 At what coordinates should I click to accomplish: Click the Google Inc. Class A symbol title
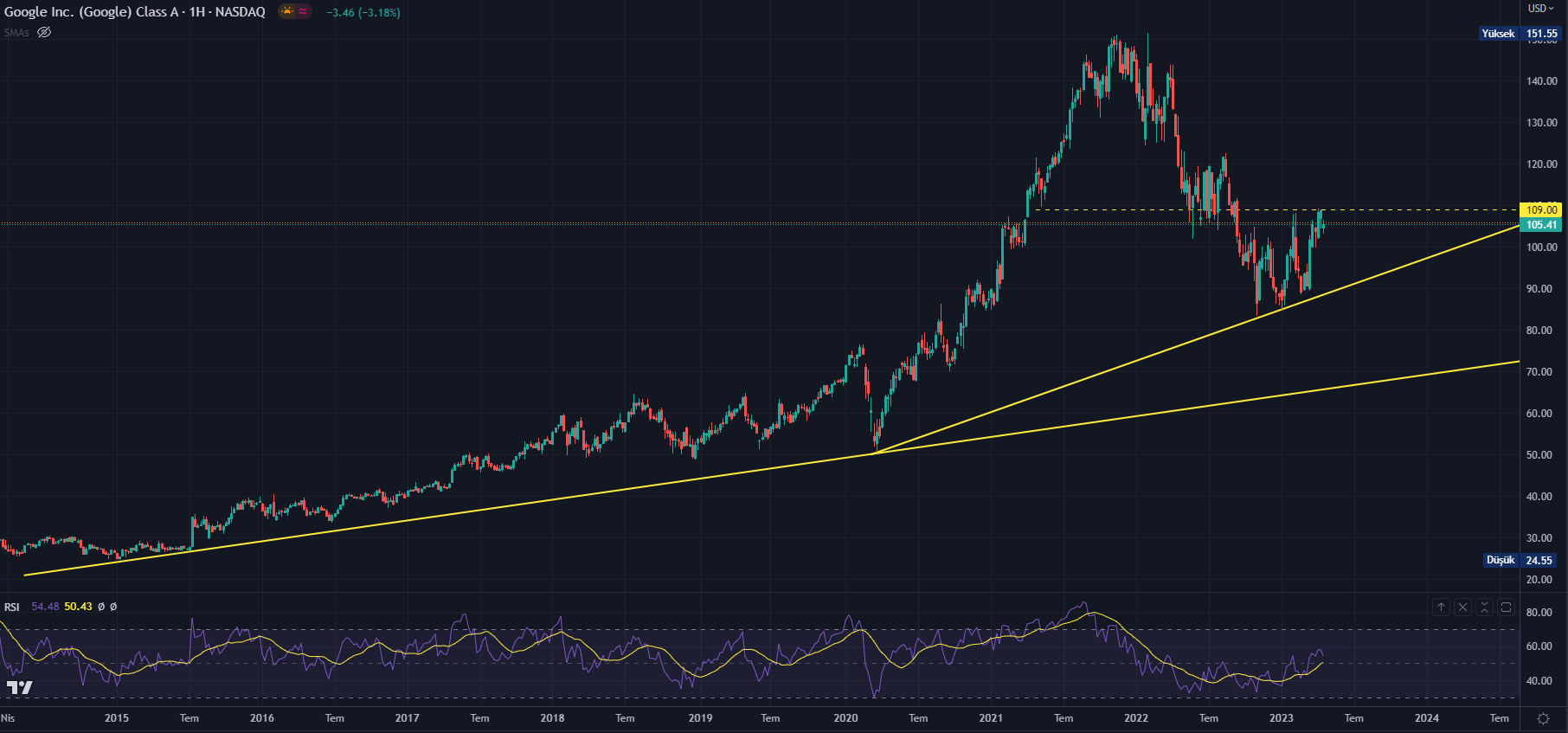(135, 12)
